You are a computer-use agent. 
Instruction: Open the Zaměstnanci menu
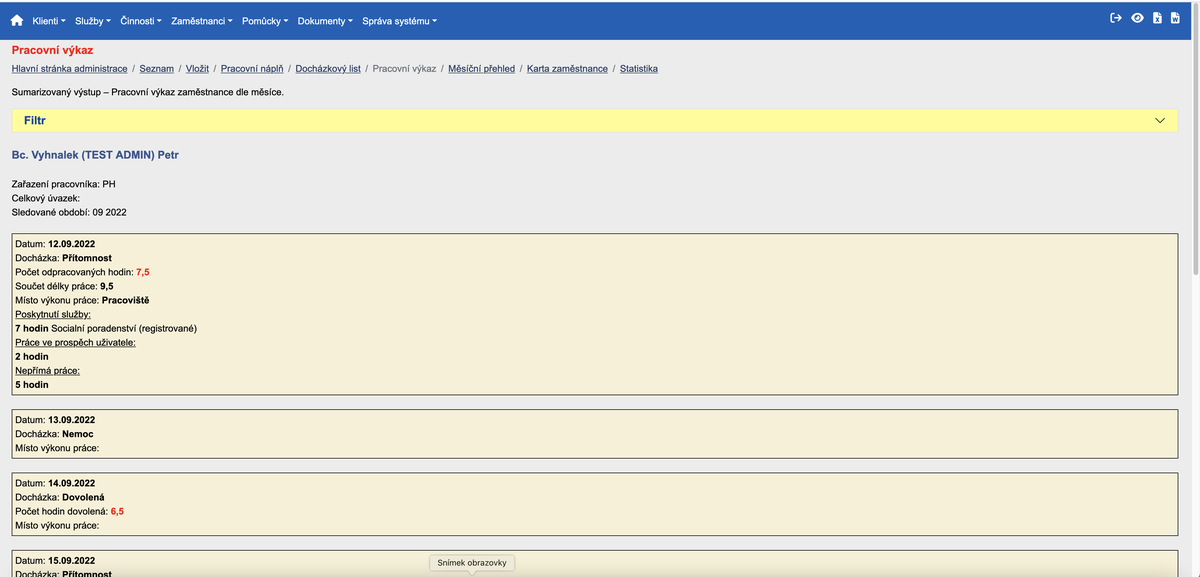(x=197, y=20)
